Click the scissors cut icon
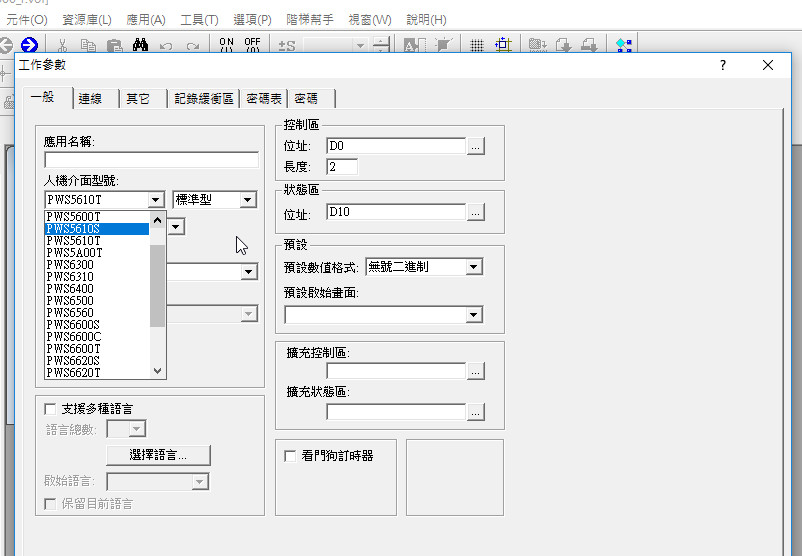 tap(62, 45)
